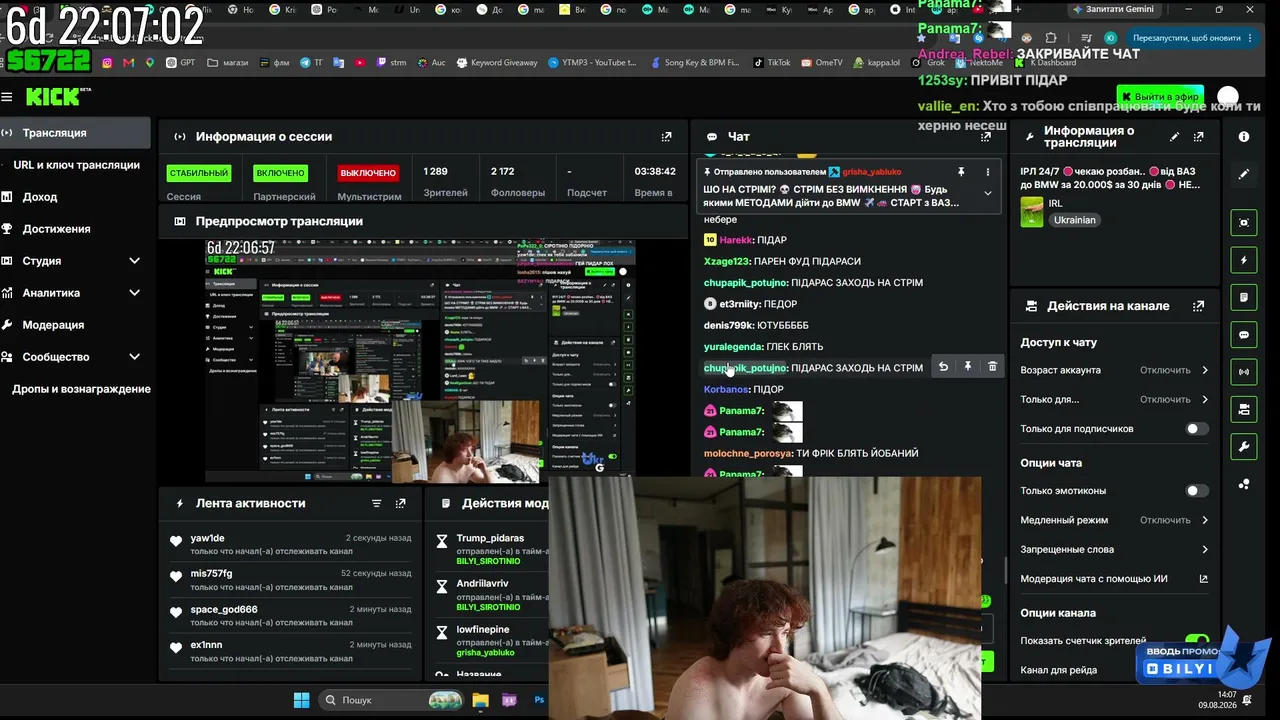The width and height of the screenshot is (1280, 720).
Task: Toggle the mod actions document icon in right rail
Action: pyautogui.click(x=1244, y=297)
